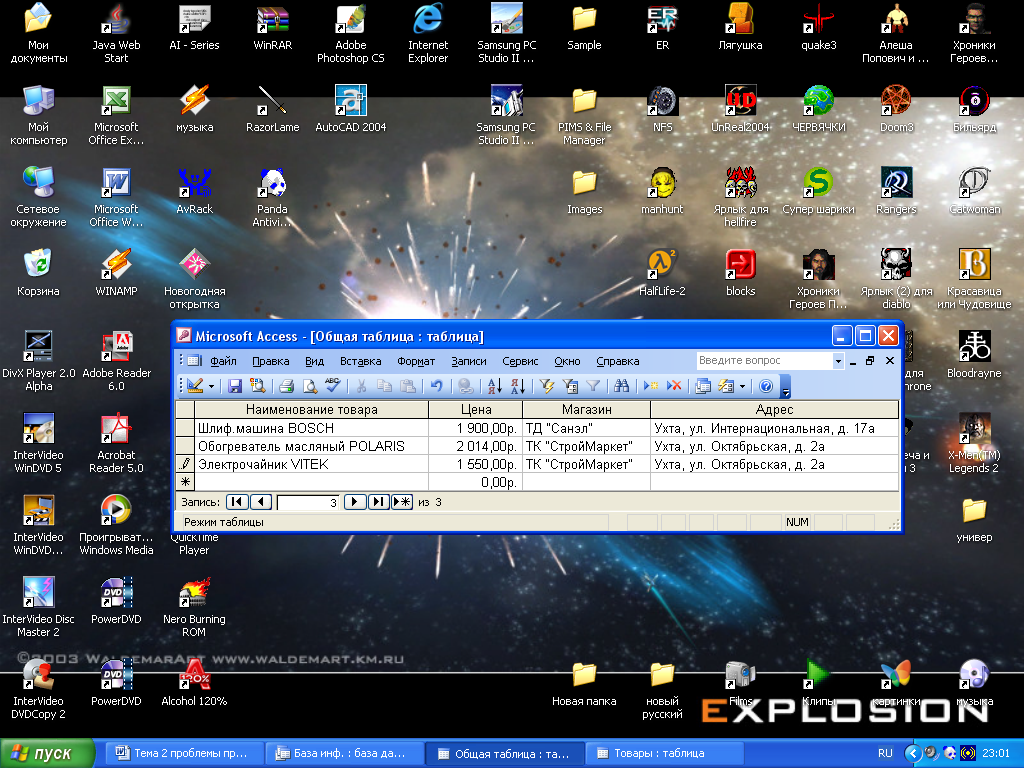Open the Правка menu
The image size is (1024, 768).
click(270, 361)
